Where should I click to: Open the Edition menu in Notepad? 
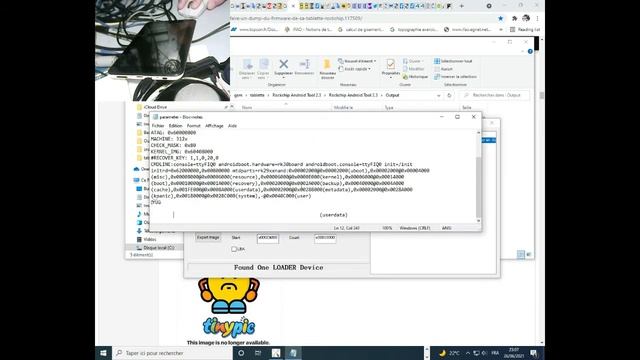pyautogui.click(x=175, y=126)
